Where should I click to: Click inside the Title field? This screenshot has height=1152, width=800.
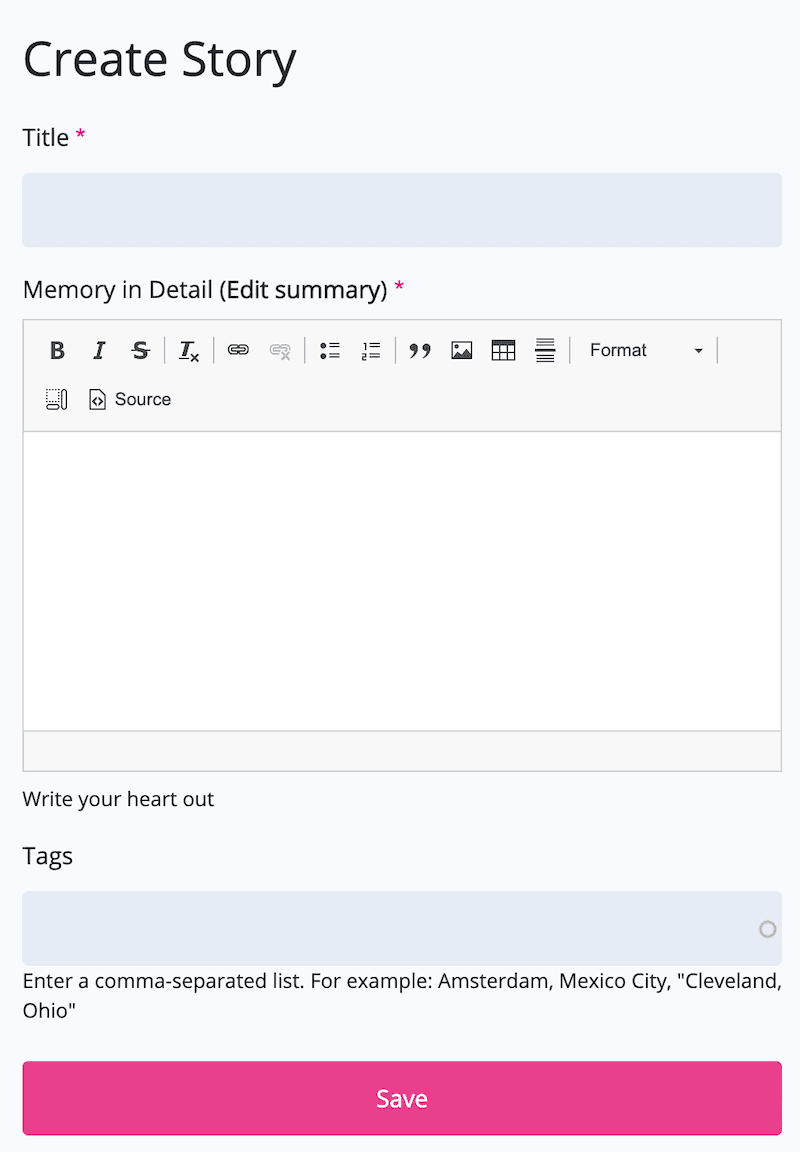coord(400,210)
